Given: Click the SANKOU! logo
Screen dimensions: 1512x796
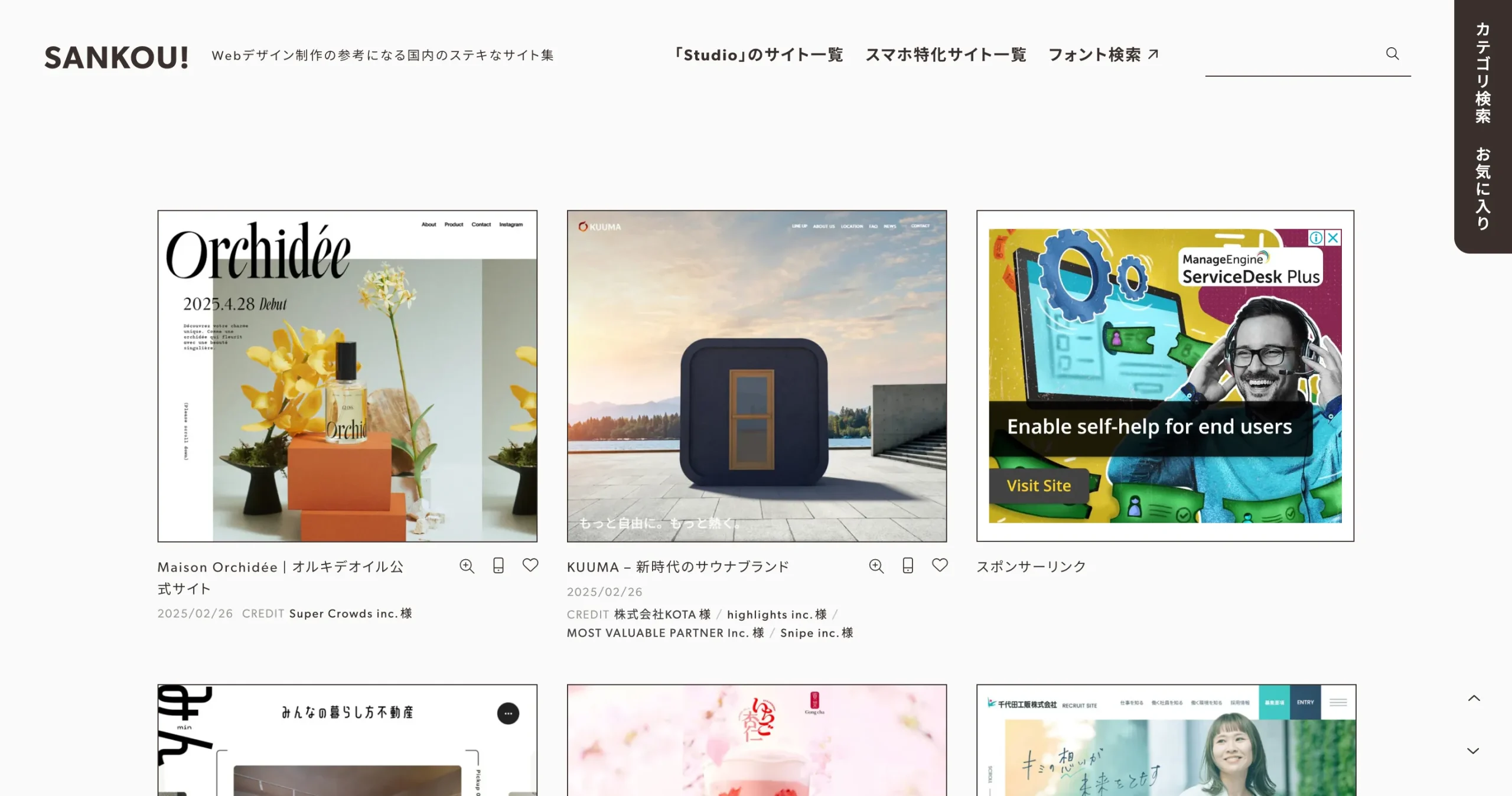Looking at the screenshot, I should click(x=116, y=57).
